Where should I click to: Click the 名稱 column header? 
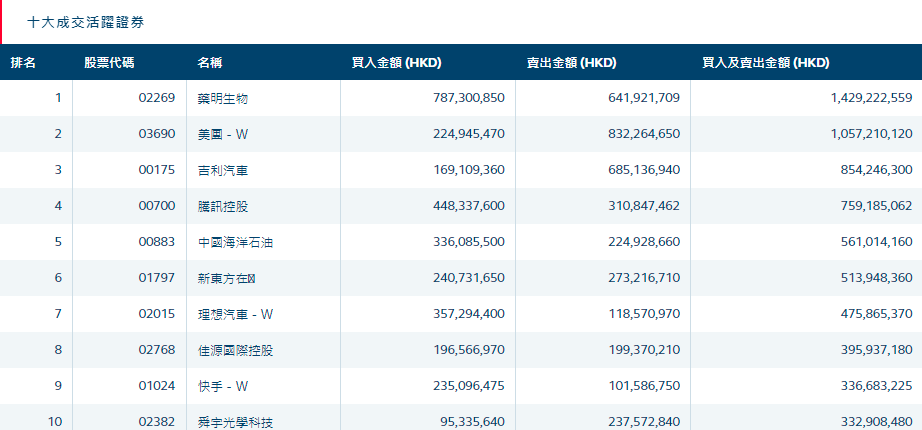click(210, 63)
